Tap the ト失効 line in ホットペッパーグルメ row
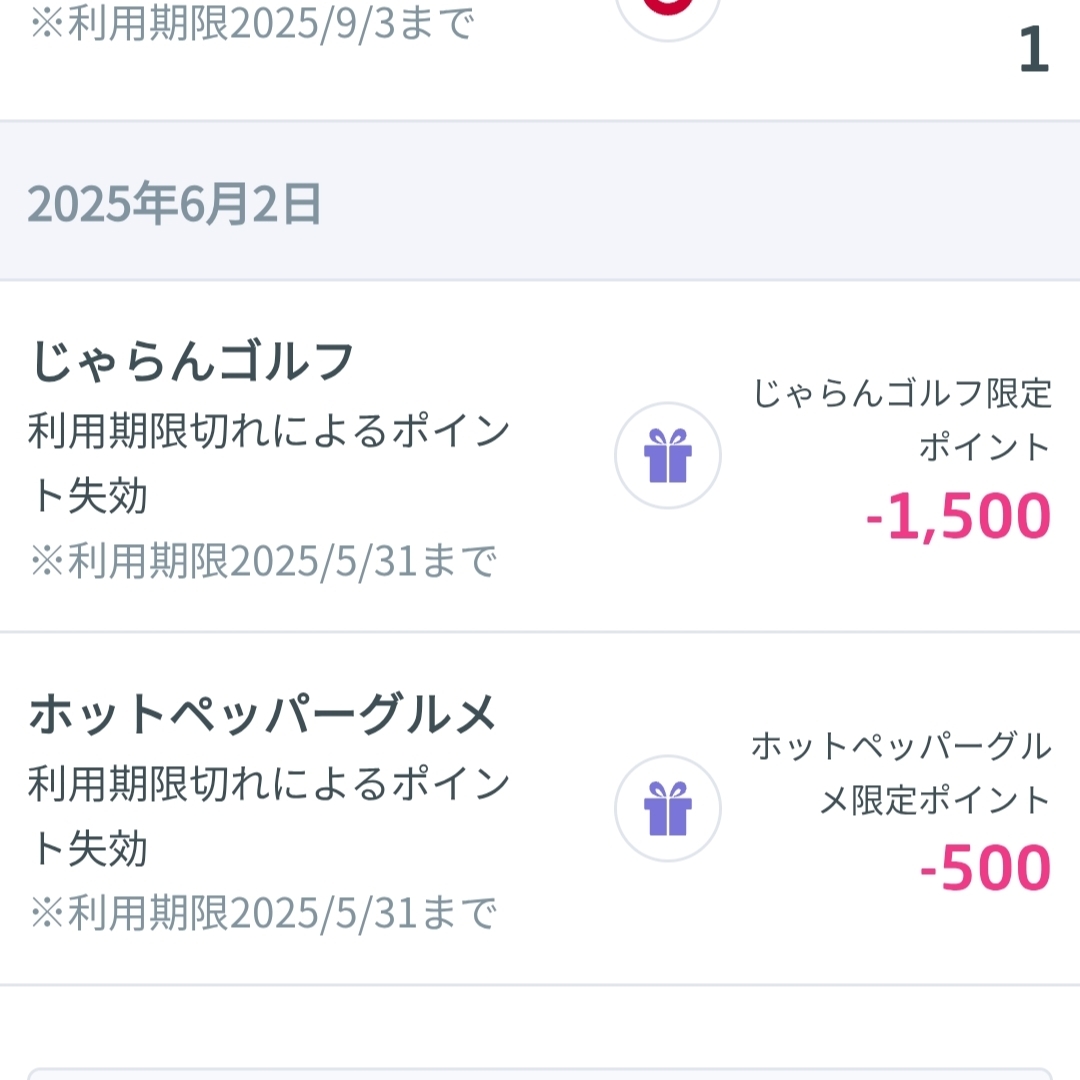The height and width of the screenshot is (1080, 1080). [x=88, y=848]
